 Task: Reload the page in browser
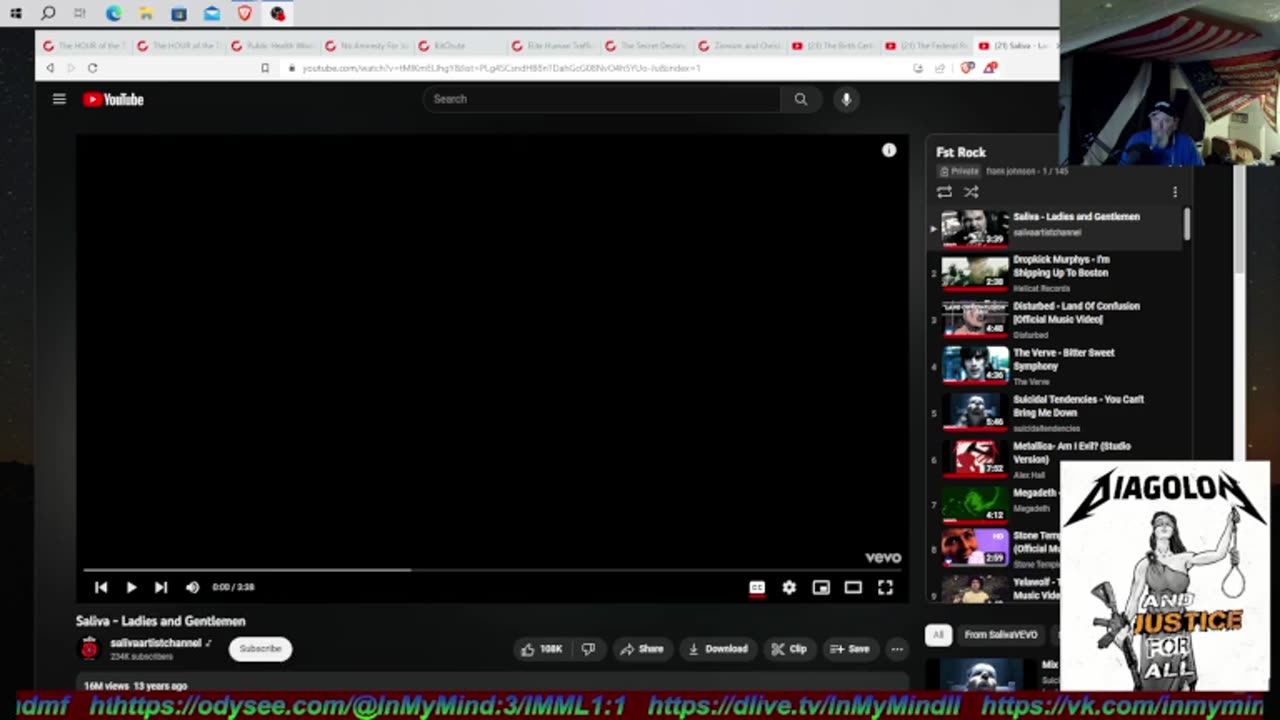(92, 68)
